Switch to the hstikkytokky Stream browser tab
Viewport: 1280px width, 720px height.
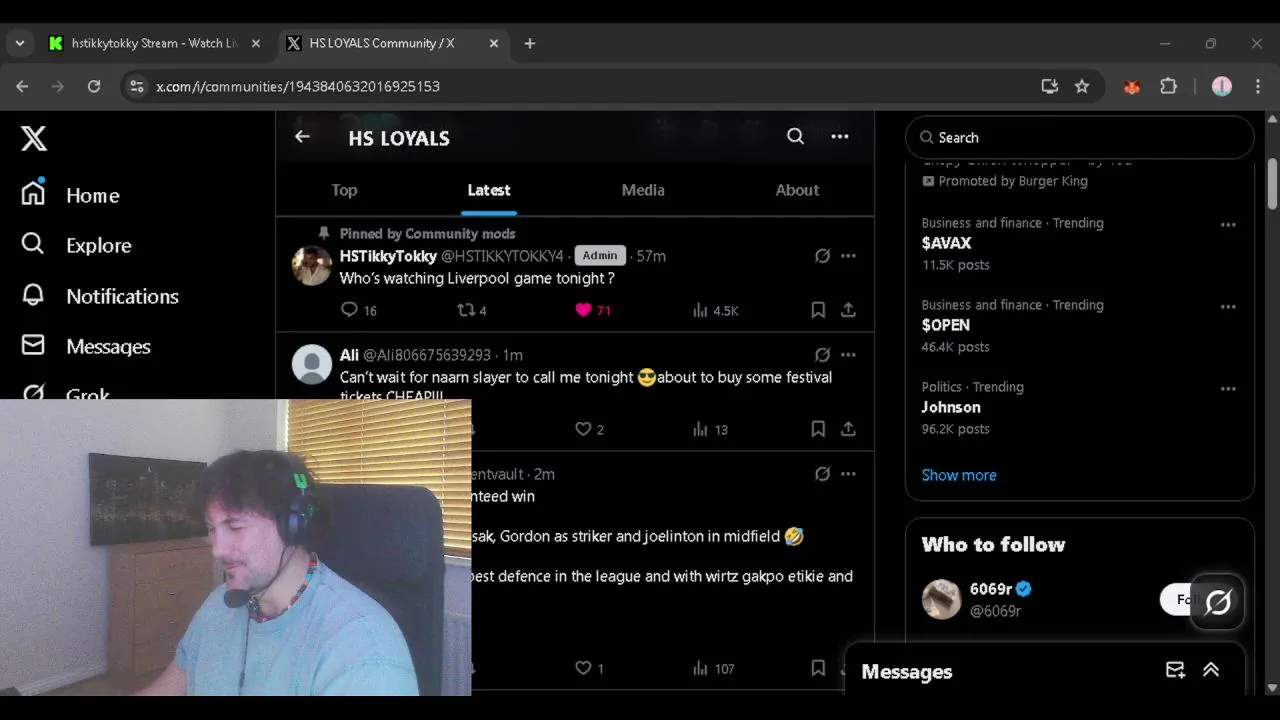155,43
